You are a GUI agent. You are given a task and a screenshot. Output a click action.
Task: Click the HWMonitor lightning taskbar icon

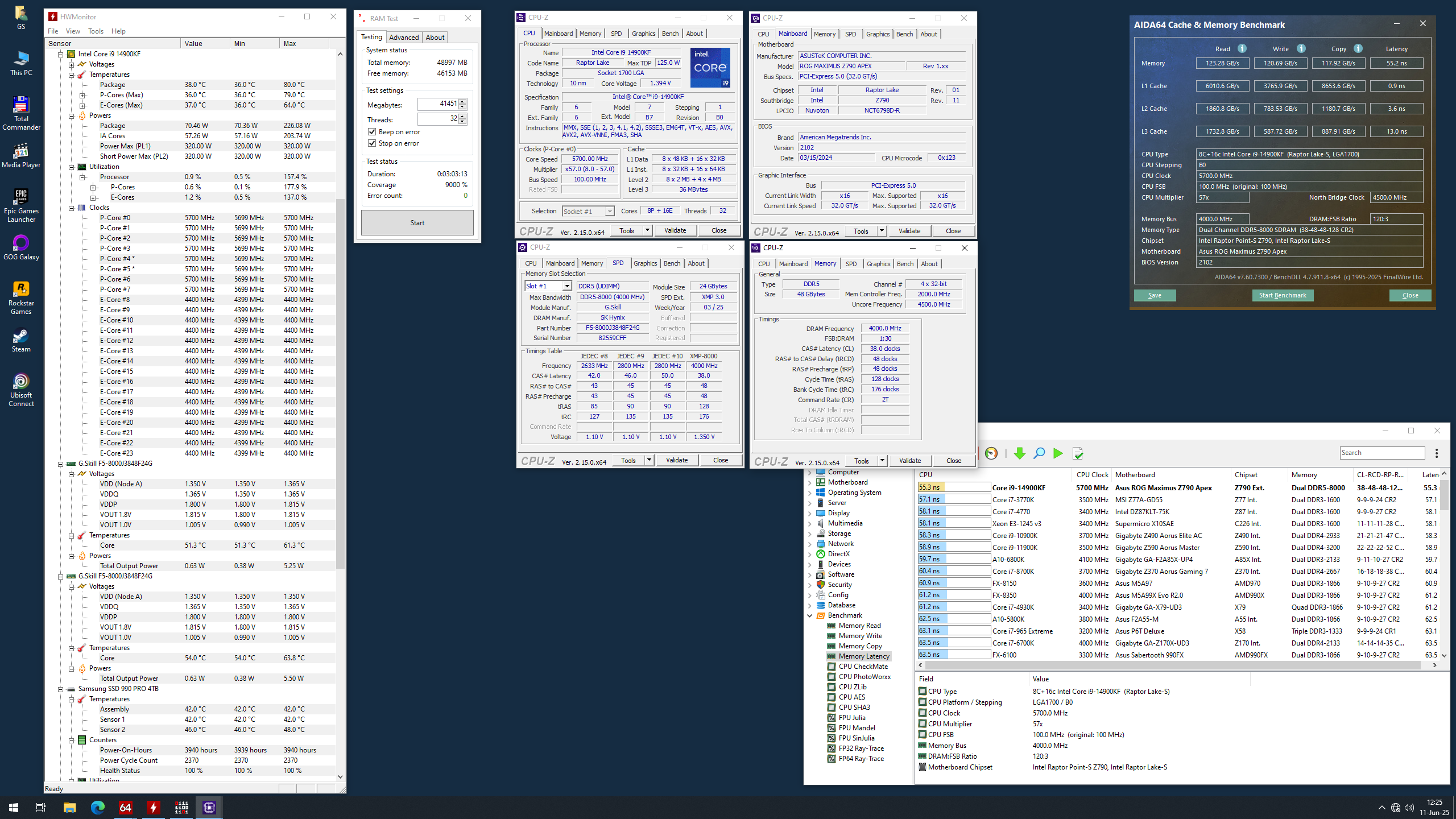(x=153, y=807)
